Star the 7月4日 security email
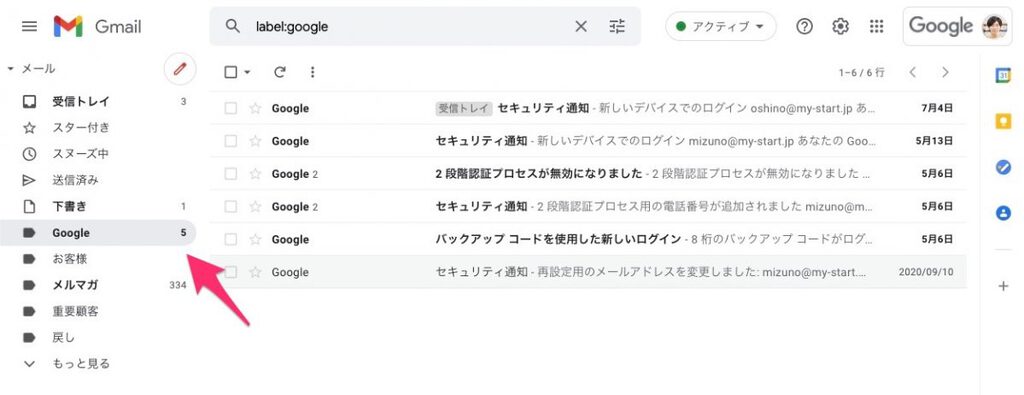1024x395 pixels. tap(255, 108)
